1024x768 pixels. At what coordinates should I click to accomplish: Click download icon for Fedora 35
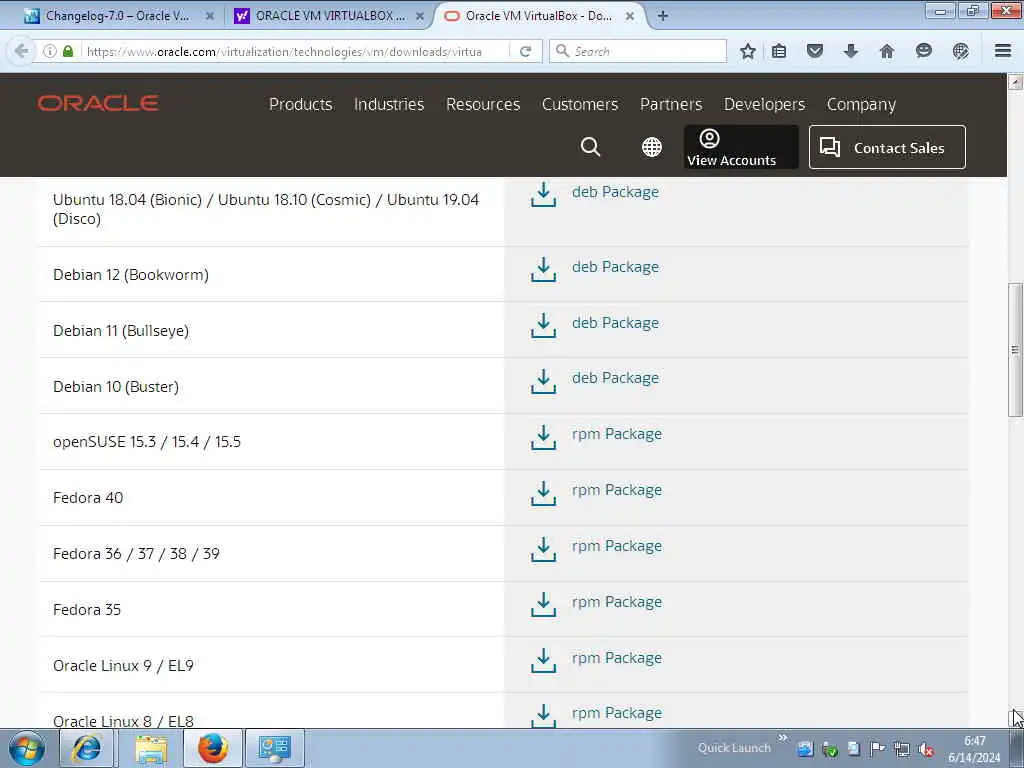[x=543, y=605]
